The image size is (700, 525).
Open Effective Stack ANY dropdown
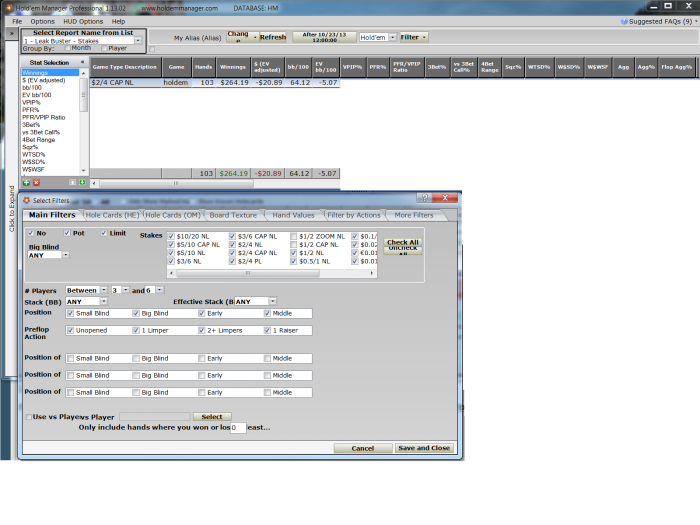point(272,301)
